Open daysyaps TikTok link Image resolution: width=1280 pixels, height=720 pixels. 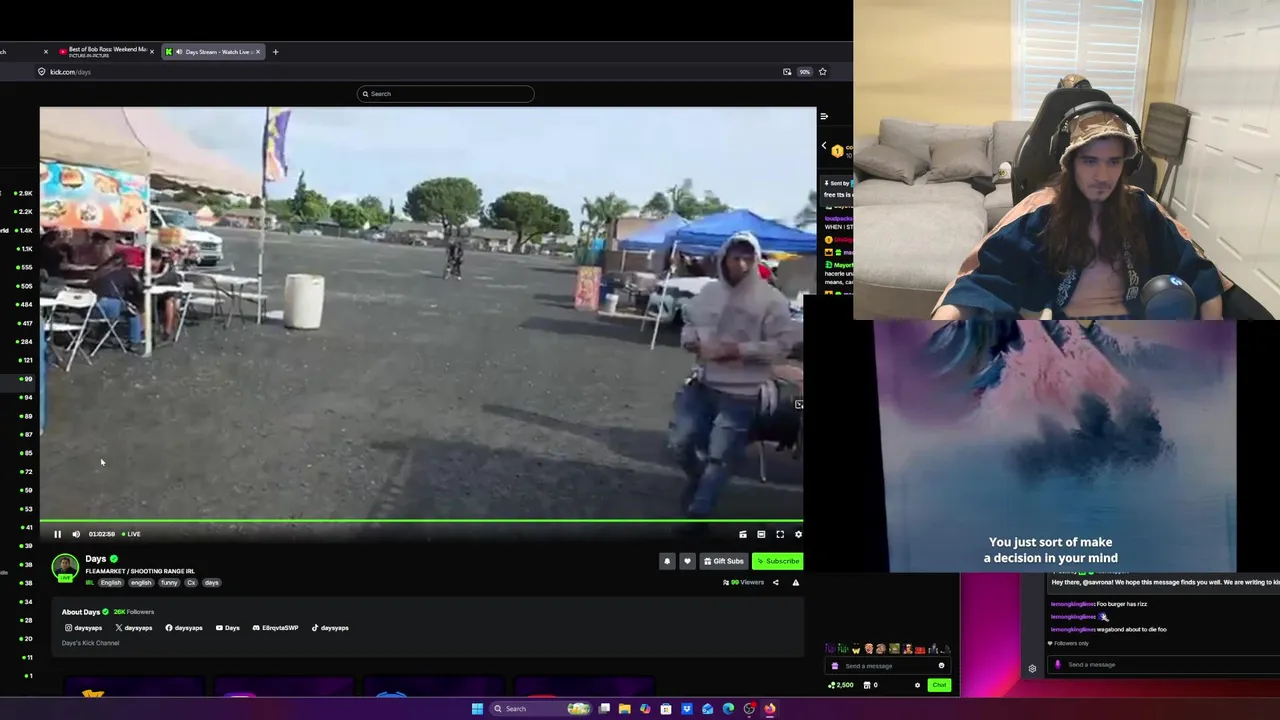coord(330,628)
